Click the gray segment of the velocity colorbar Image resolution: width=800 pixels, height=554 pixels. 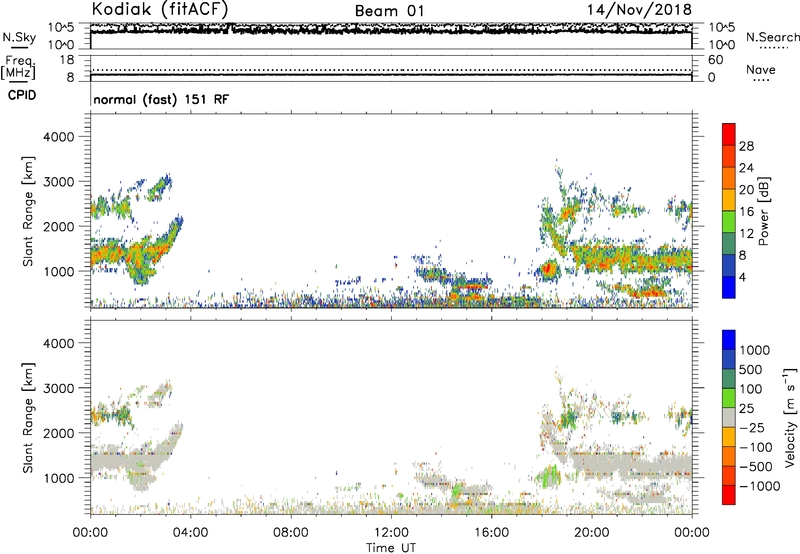tap(729, 418)
